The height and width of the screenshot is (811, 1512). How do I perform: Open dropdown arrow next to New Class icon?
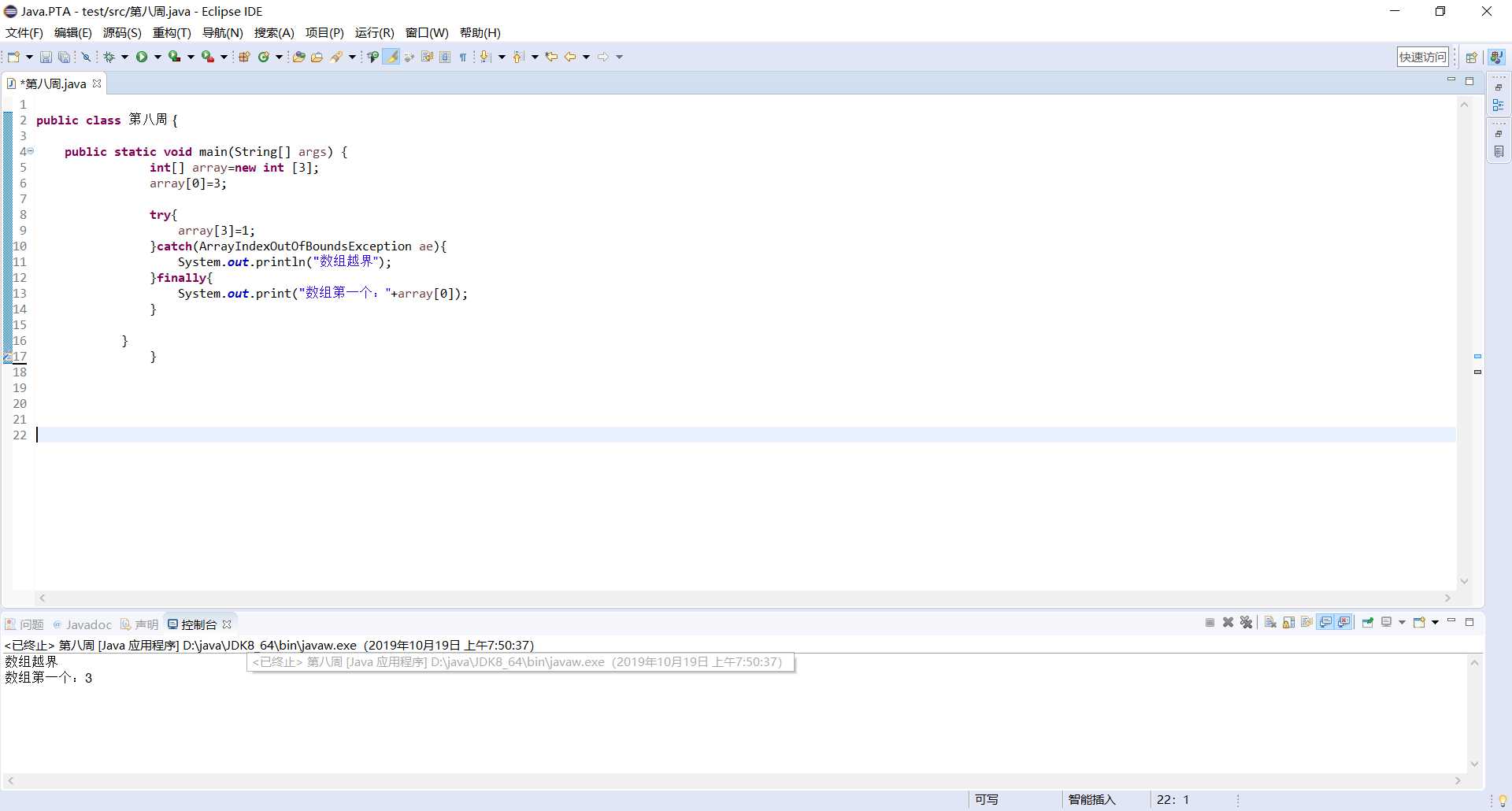(279, 57)
